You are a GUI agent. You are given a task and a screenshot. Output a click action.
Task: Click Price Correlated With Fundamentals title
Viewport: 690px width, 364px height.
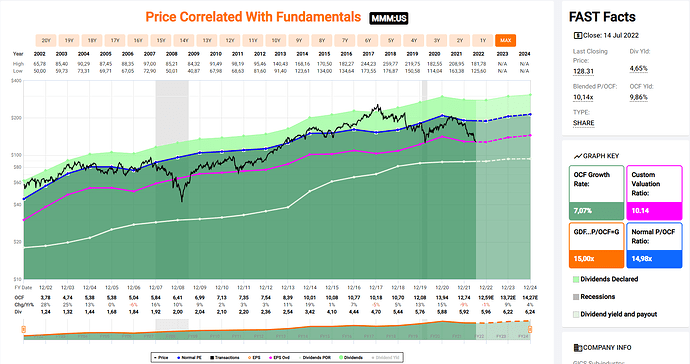click(x=253, y=17)
